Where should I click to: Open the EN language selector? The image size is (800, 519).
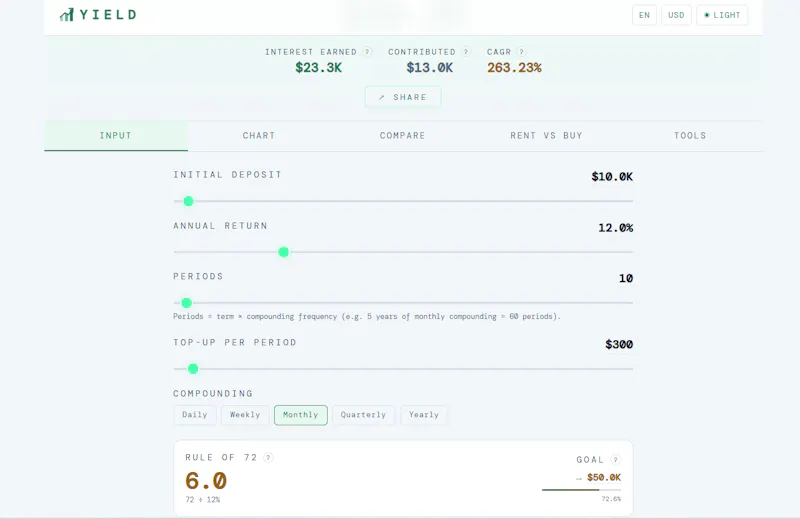coord(644,15)
